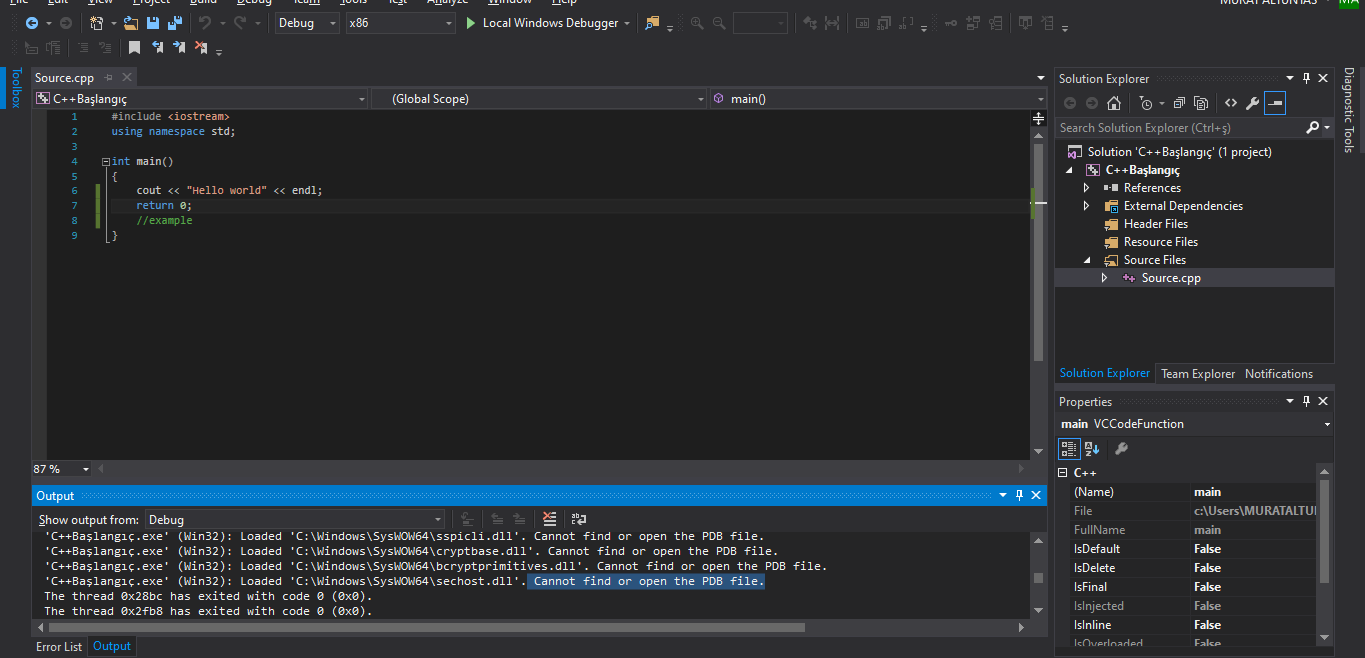
Task: Select Source.cpp in Solution Explorer
Action: point(1171,278)
